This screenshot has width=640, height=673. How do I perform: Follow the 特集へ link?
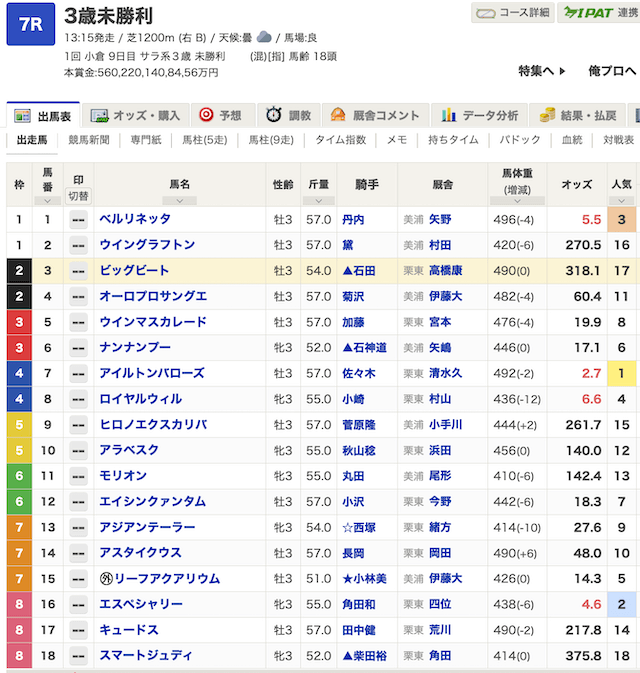(542, 71)
